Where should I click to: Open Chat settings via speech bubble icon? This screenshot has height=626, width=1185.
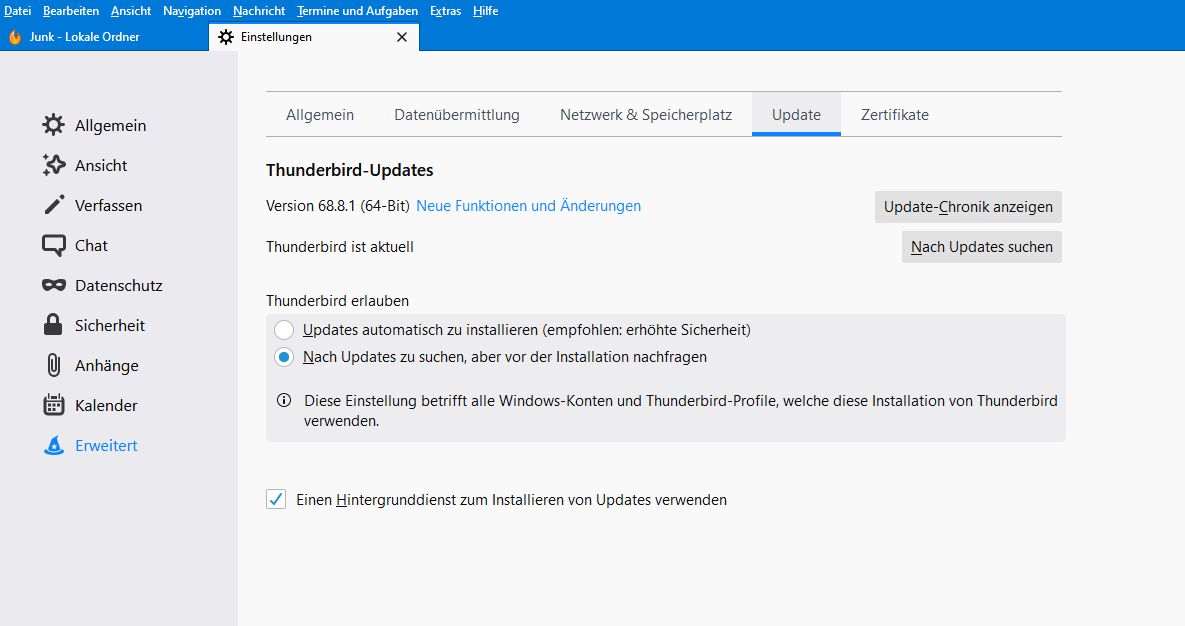point(53,245)
